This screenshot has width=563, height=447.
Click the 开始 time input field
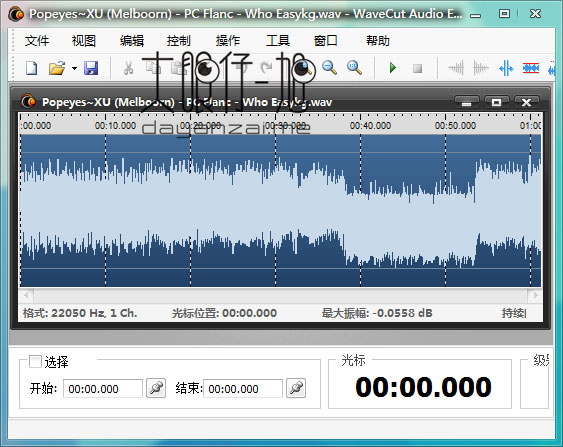[103, 388]
